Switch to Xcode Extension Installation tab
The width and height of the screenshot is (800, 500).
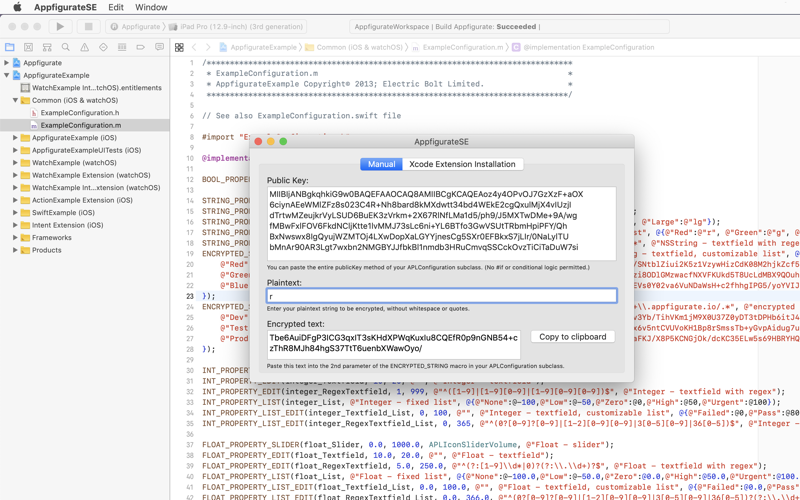[x=462, y=164]
